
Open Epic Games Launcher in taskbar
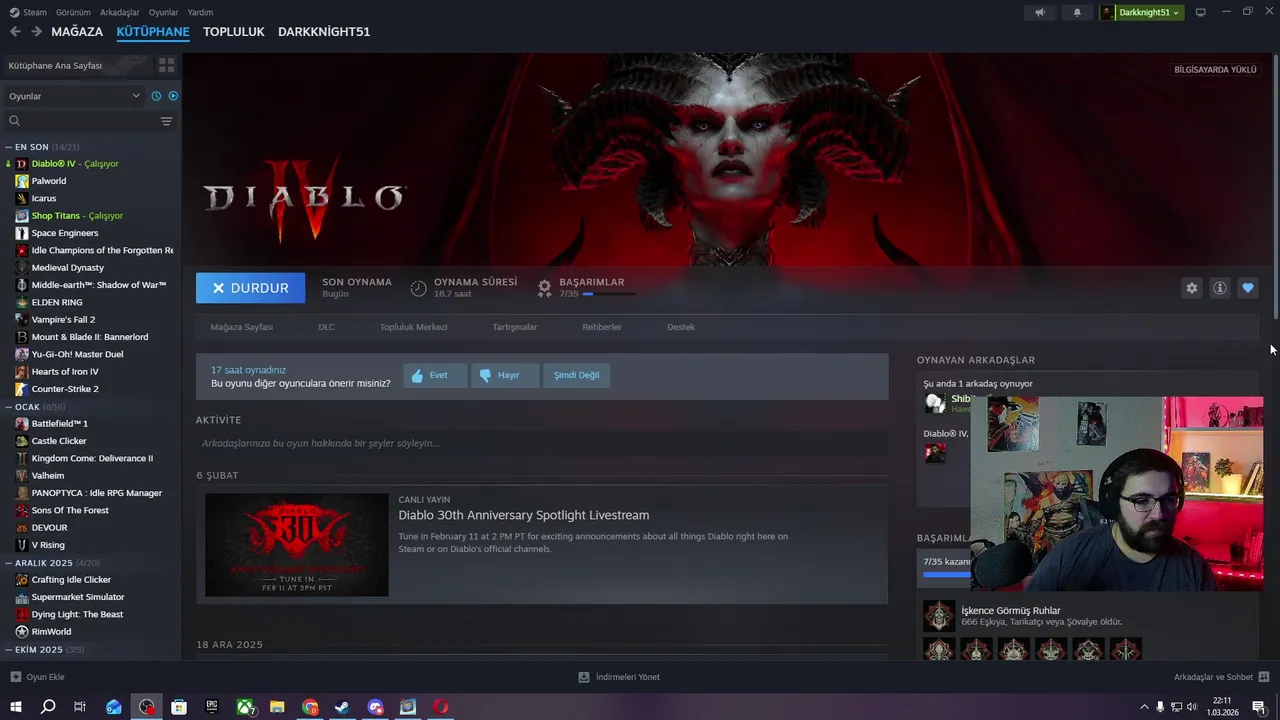[211, 707]
